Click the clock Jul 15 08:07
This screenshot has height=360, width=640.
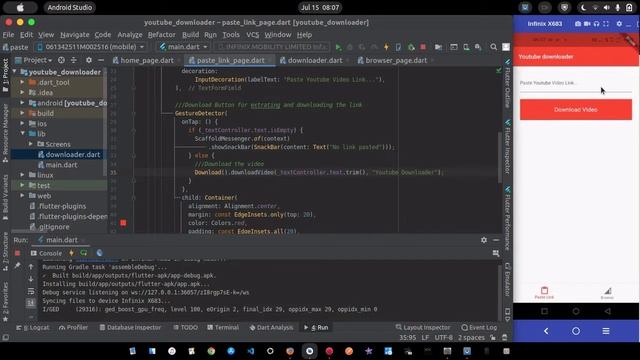coord(320,8)
